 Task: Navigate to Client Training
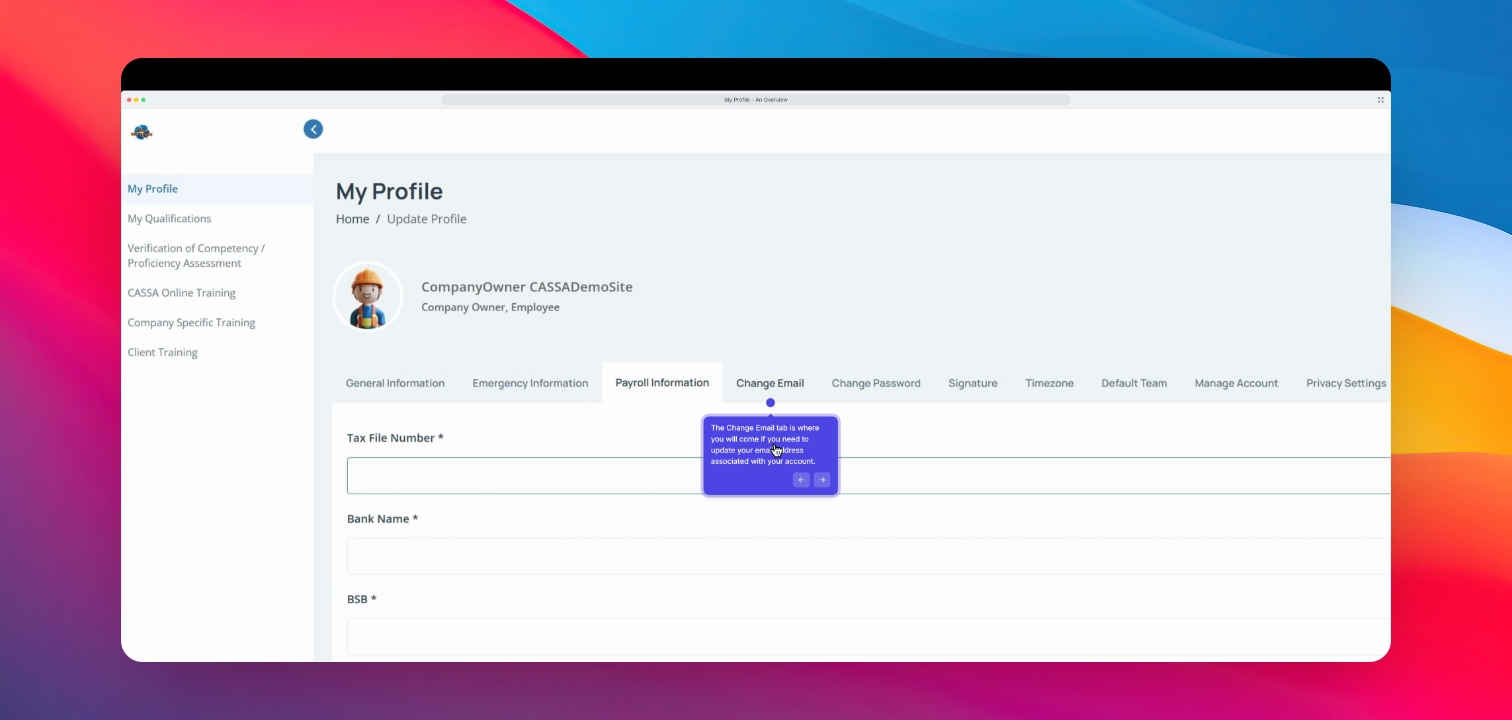pos(162,353)
